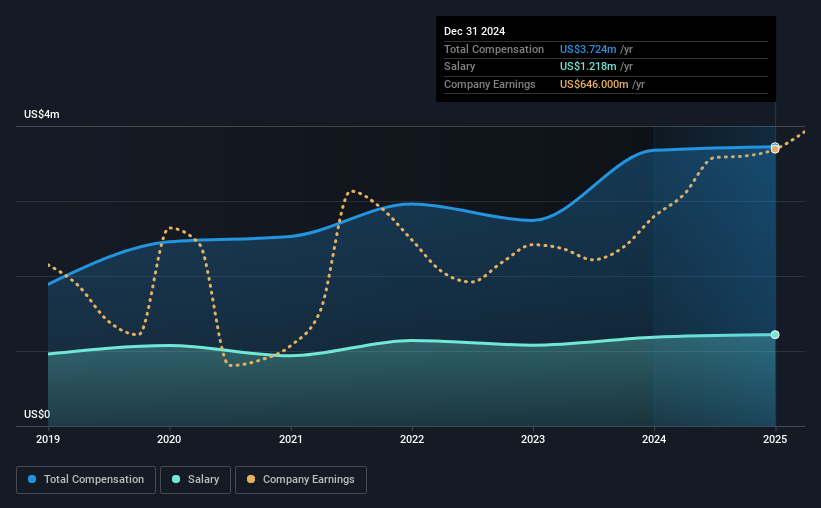This screenshot has width=821, height=508.
Task: Click the blue Total Compensation legend dot
Action: [32, 479]
